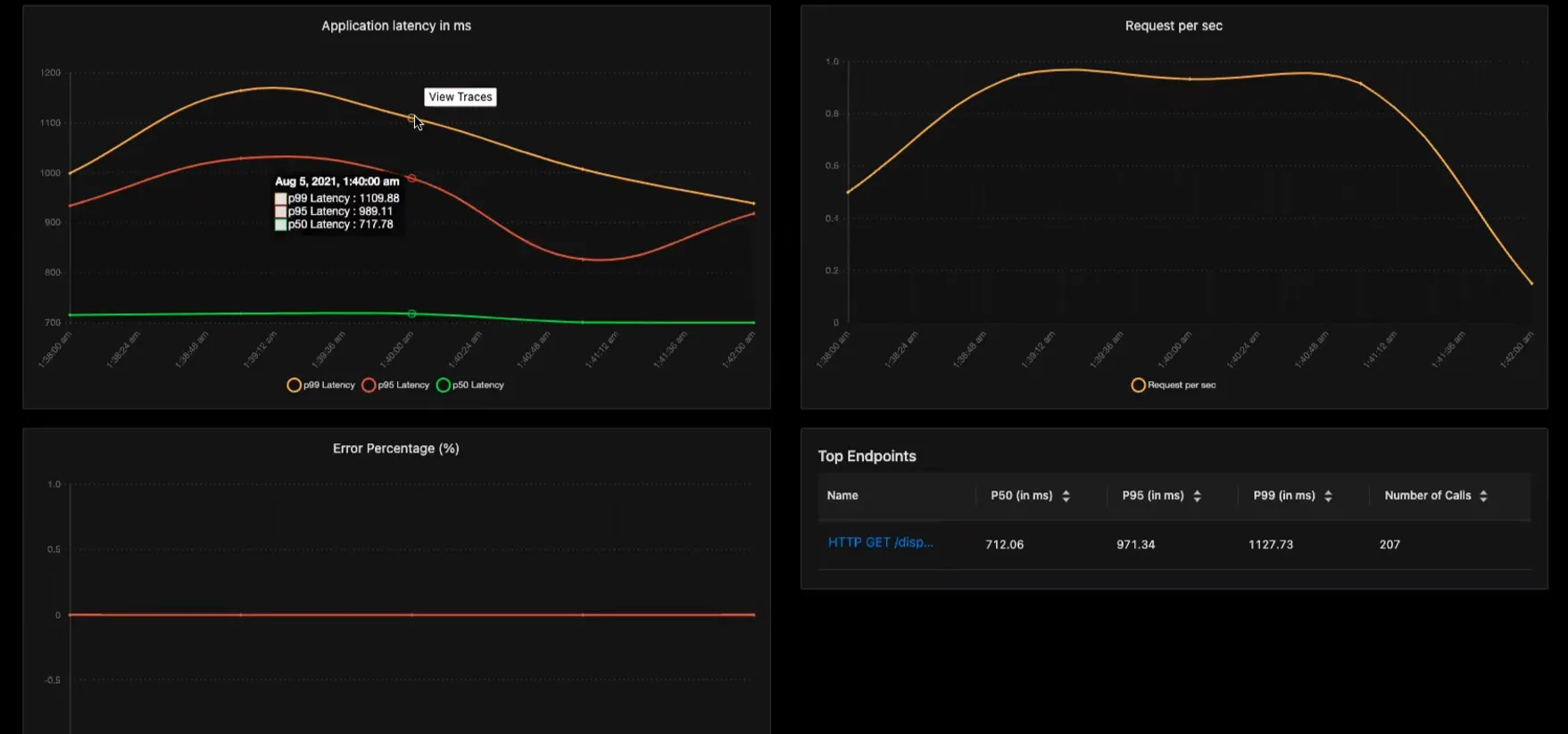
Task: Click the View Traces button
Action: pos(460,97)
